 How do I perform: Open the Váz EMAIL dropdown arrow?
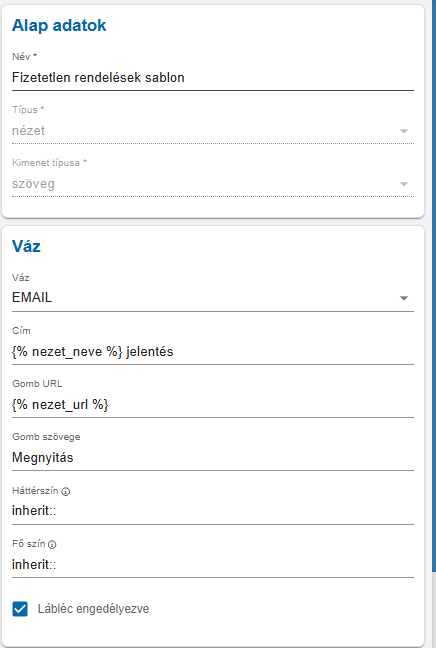404,298
